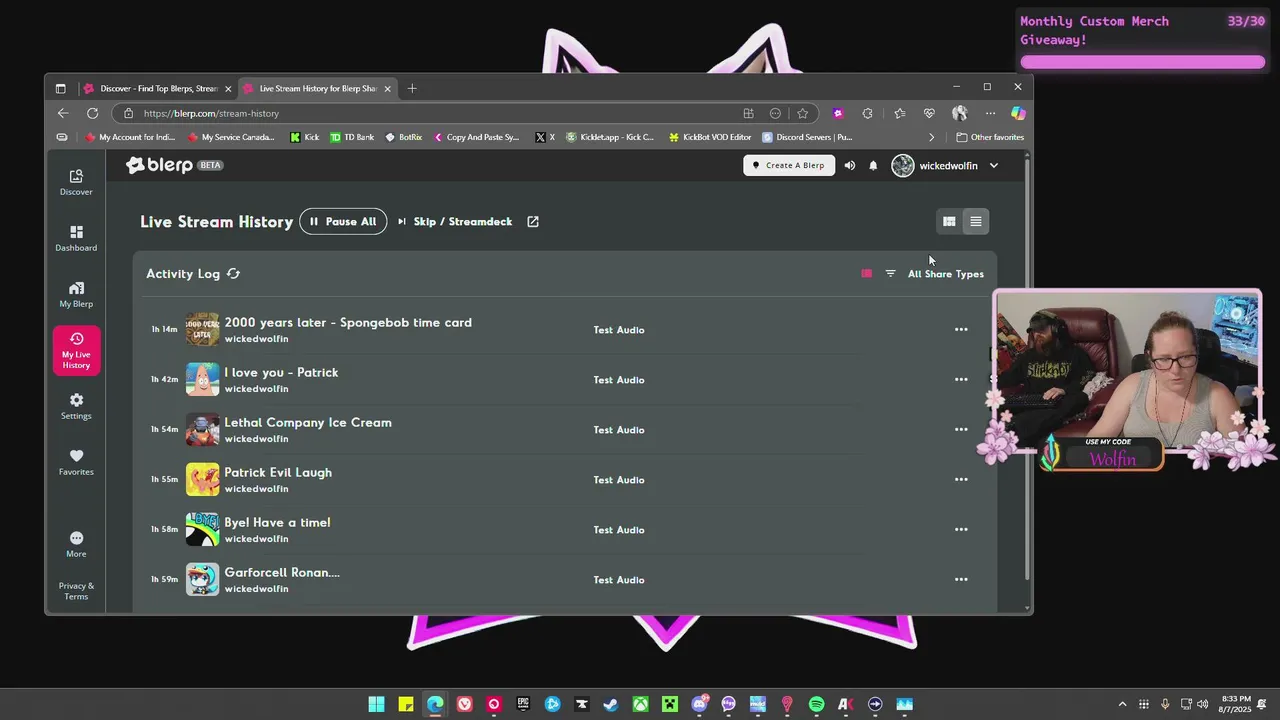The image size is (1280, 720).
Task: Click Create A Blerp button
Action: [789, 165]
